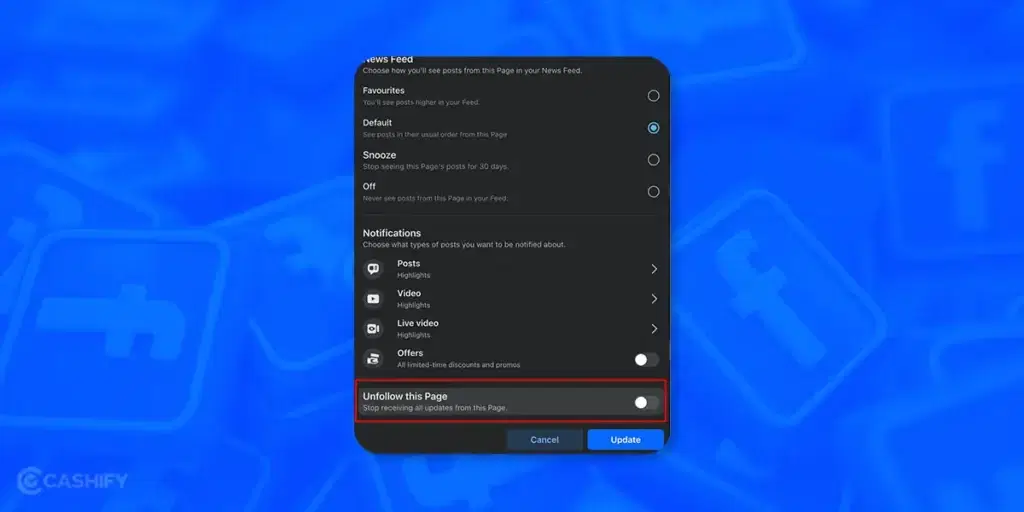This screenshot has width=1024, height=512.
Task: Select the Snooze option label
Action: [379, 155]
